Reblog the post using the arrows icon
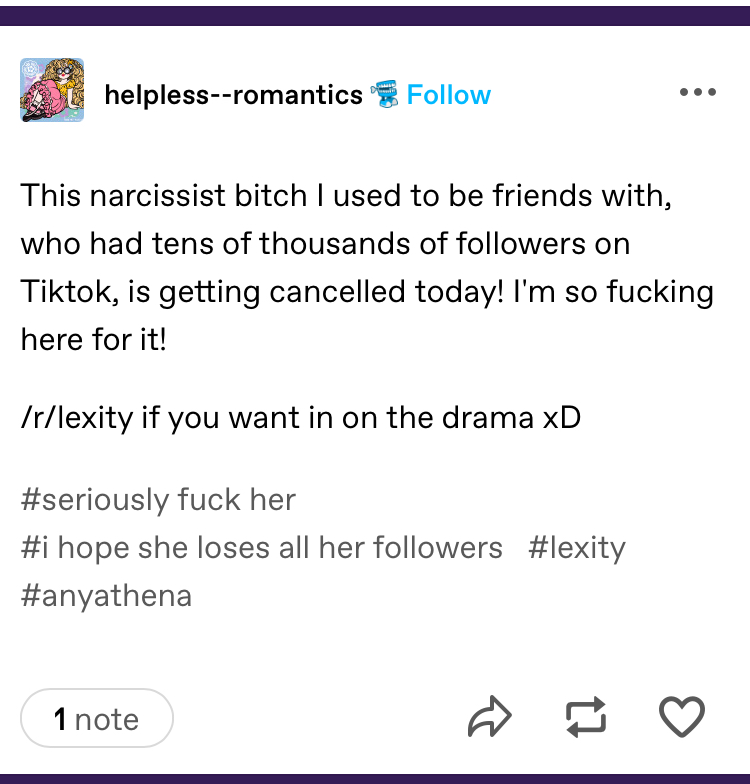 point(586,716)
